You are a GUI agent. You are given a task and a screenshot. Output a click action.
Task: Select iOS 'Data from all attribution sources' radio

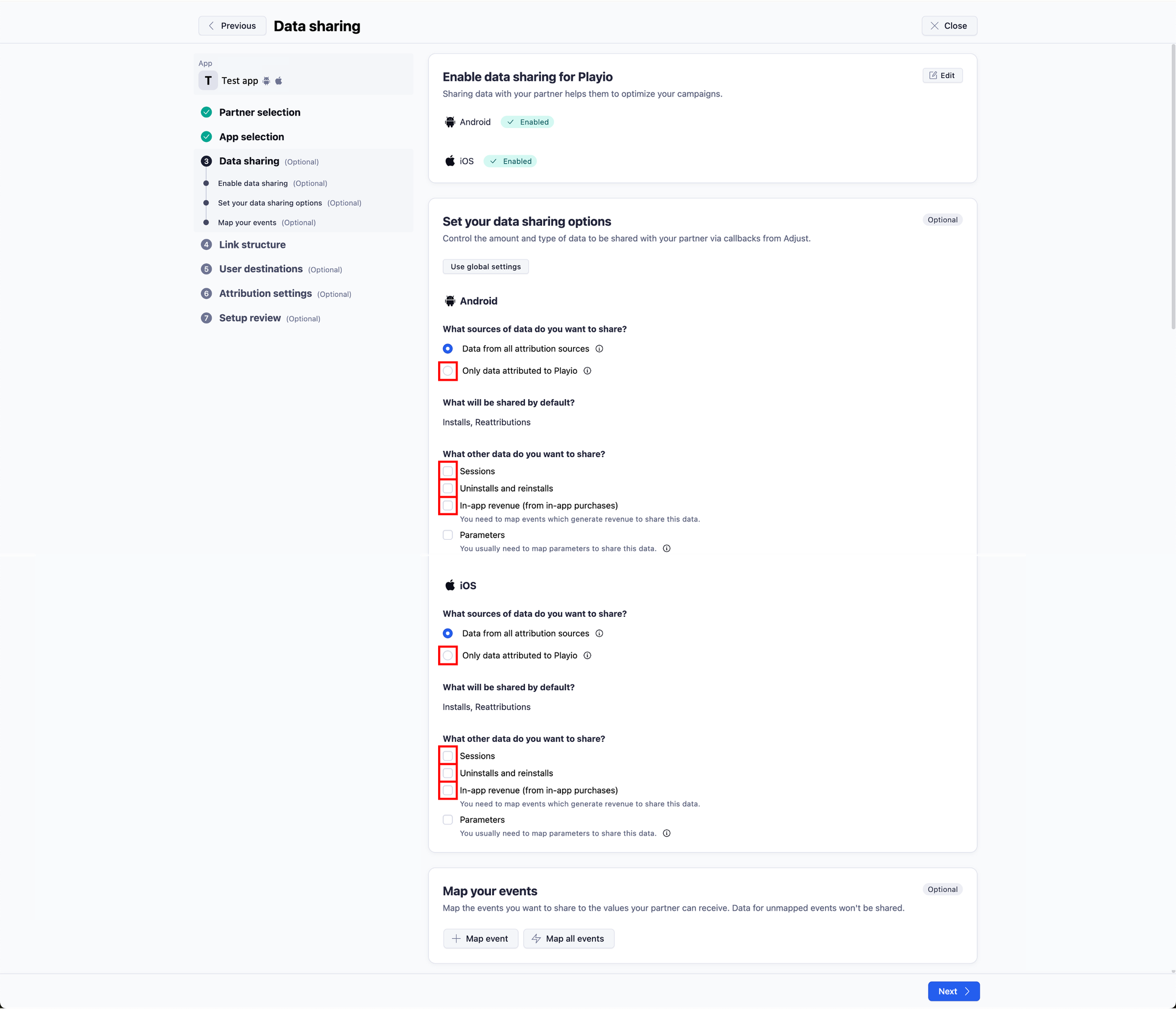[x=448, y=633]
